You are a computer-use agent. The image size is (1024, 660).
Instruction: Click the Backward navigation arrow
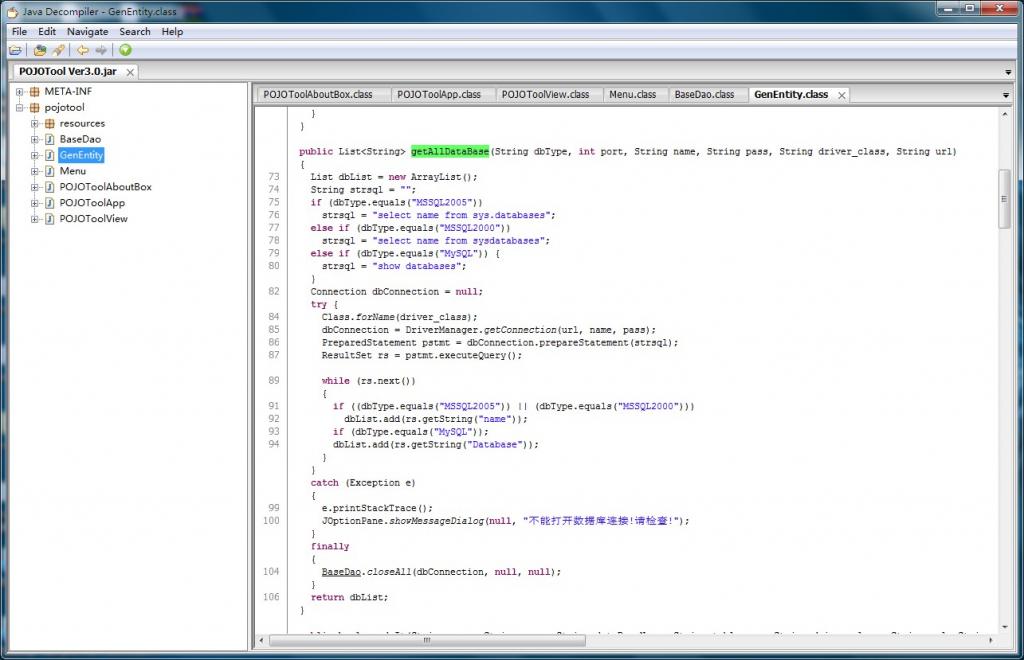pyautogui.click(x=82, y=50)
